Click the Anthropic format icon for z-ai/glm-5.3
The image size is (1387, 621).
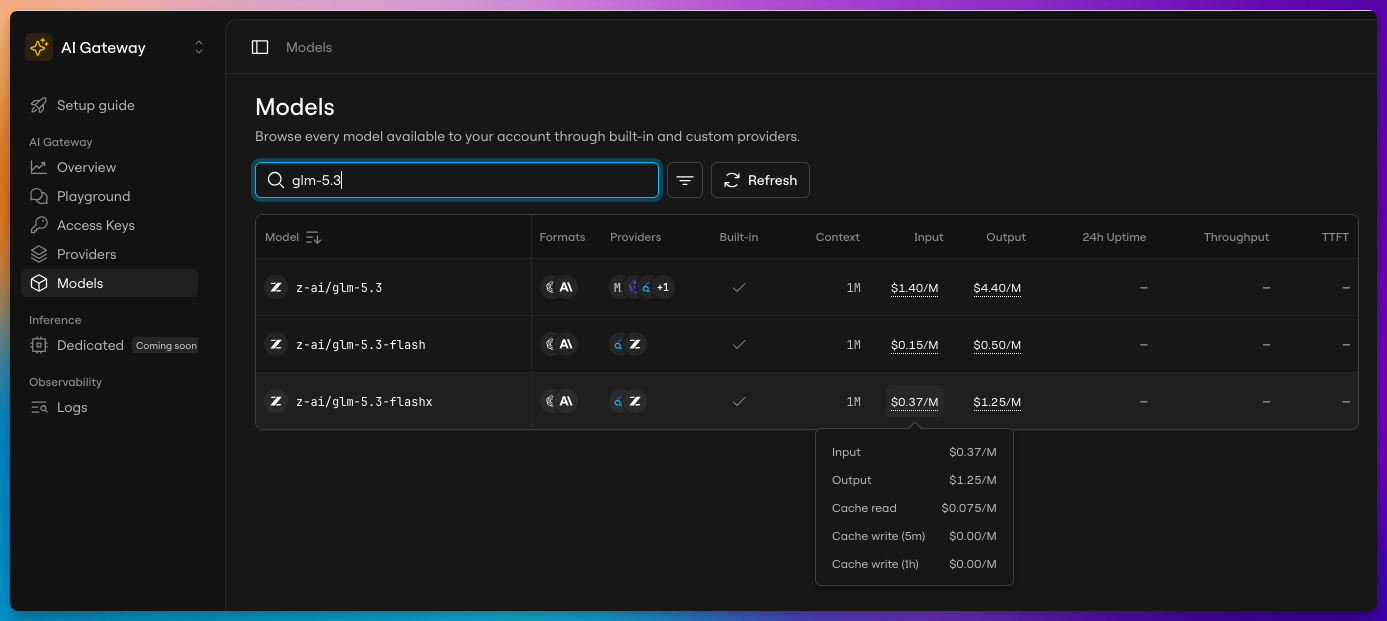click(x=566, y=288)
